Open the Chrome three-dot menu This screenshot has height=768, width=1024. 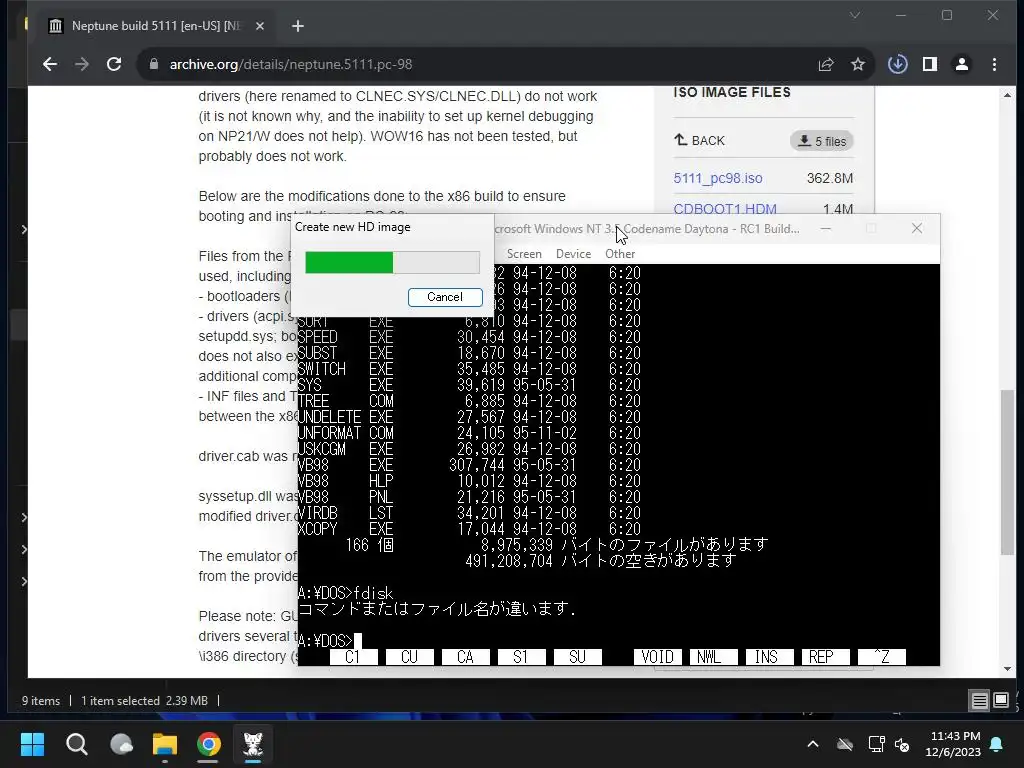[x=994, y=64]
